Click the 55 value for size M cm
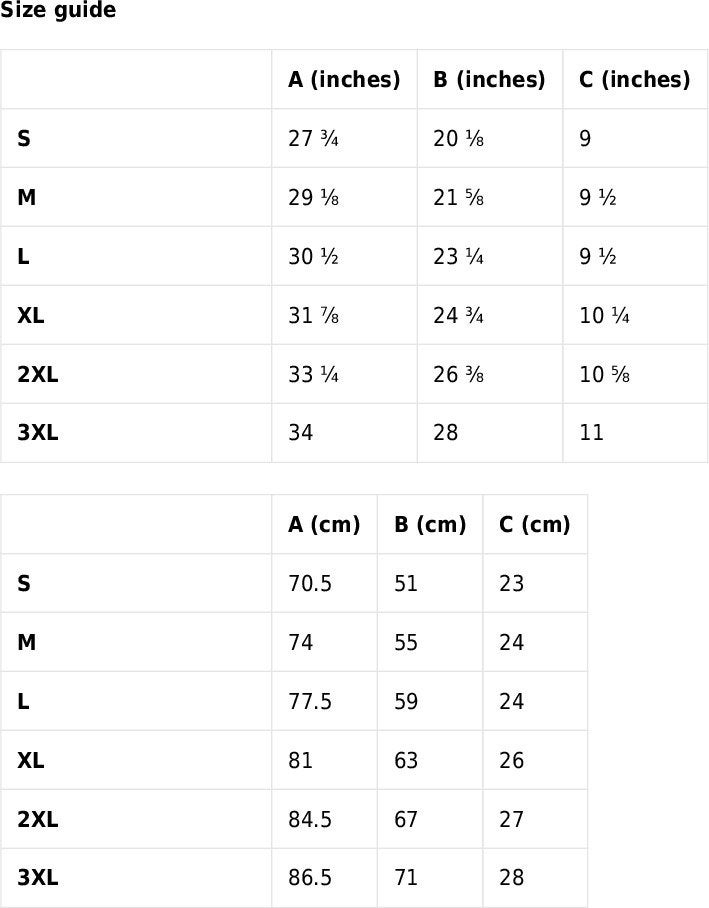 pyautogui.click(x=406, y=642)
